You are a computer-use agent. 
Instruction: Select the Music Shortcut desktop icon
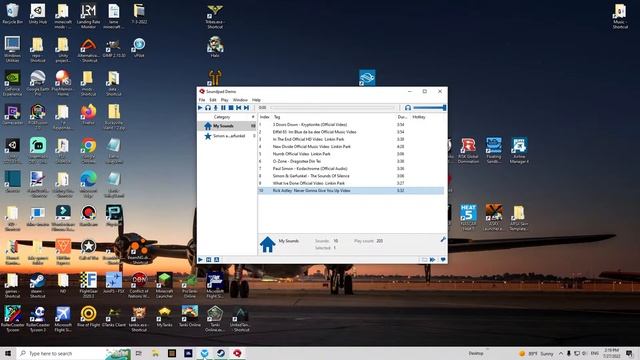(620, 16)
